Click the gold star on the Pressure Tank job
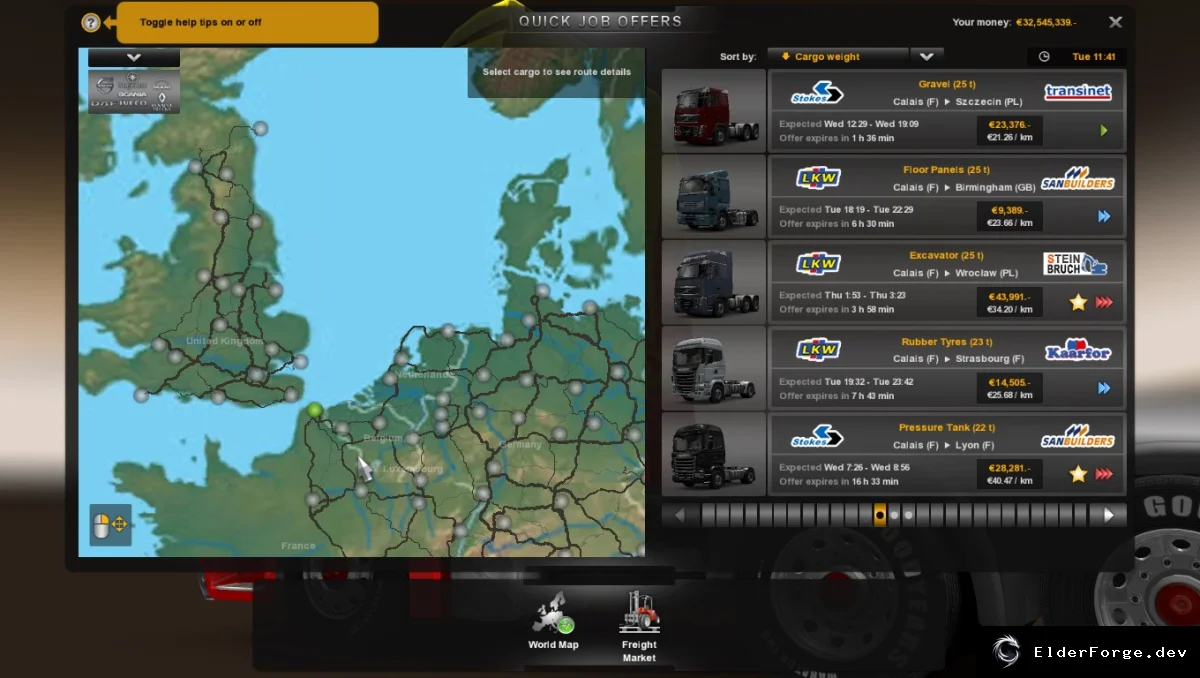Viewport: 1200px width, 678px height. [x=1078, y=474]
